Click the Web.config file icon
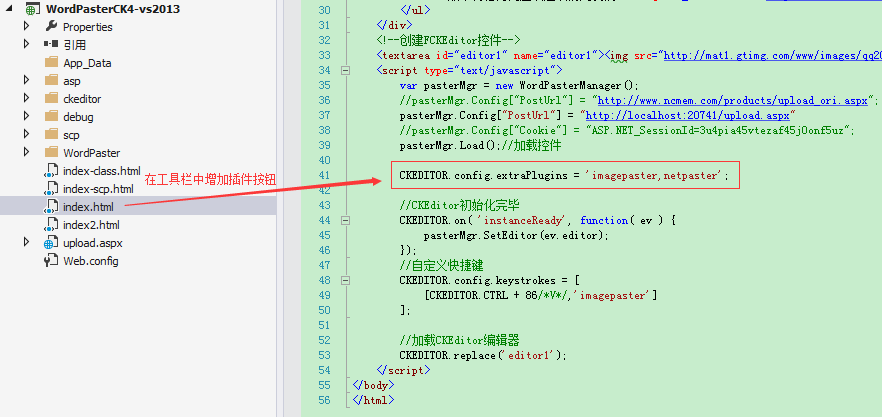Viewport: 882px width, 417px height. tap(51, 261)
